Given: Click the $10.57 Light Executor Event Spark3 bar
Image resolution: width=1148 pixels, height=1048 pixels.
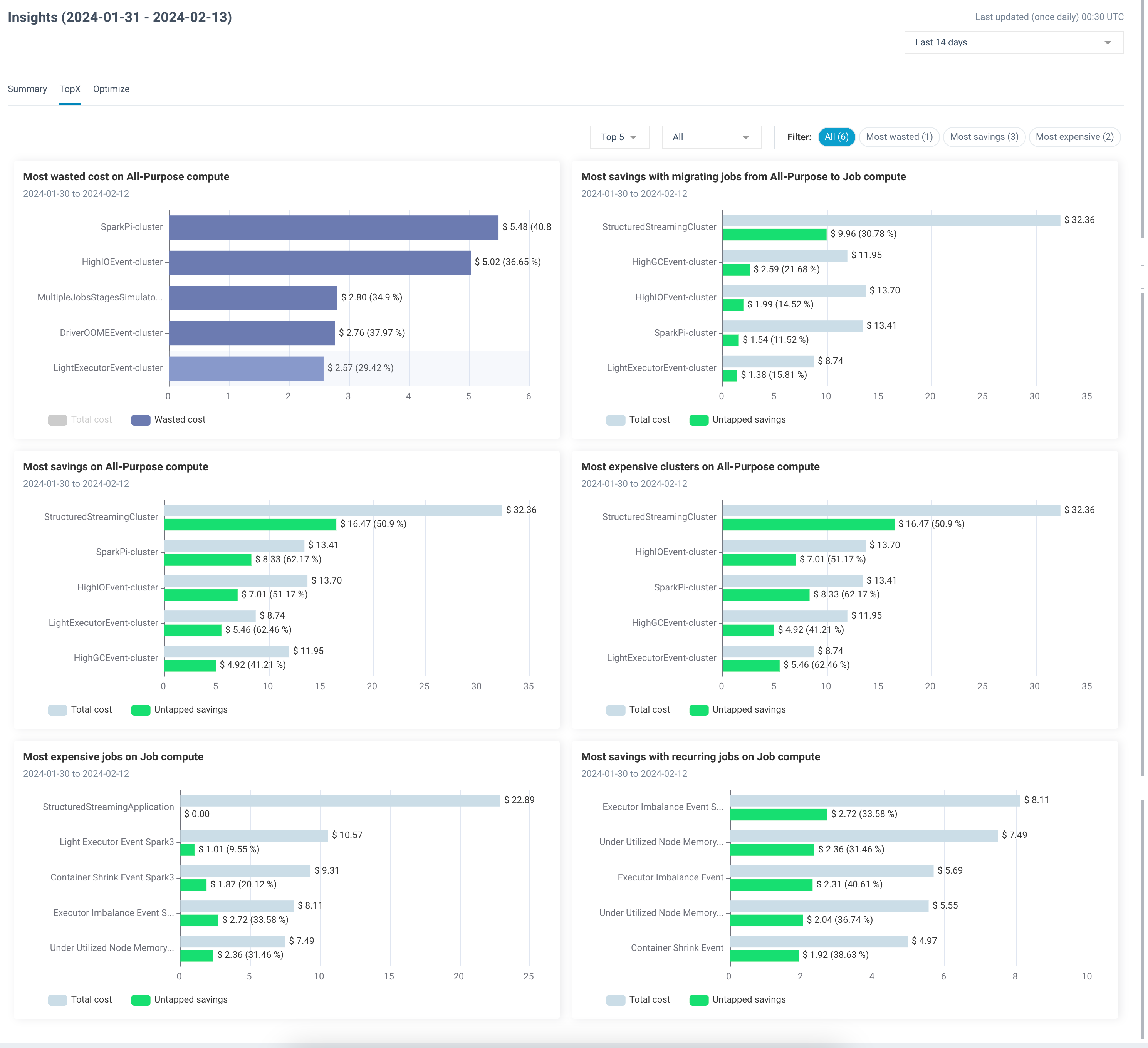Looking at the screenshot, I should (x=255, y=836).
